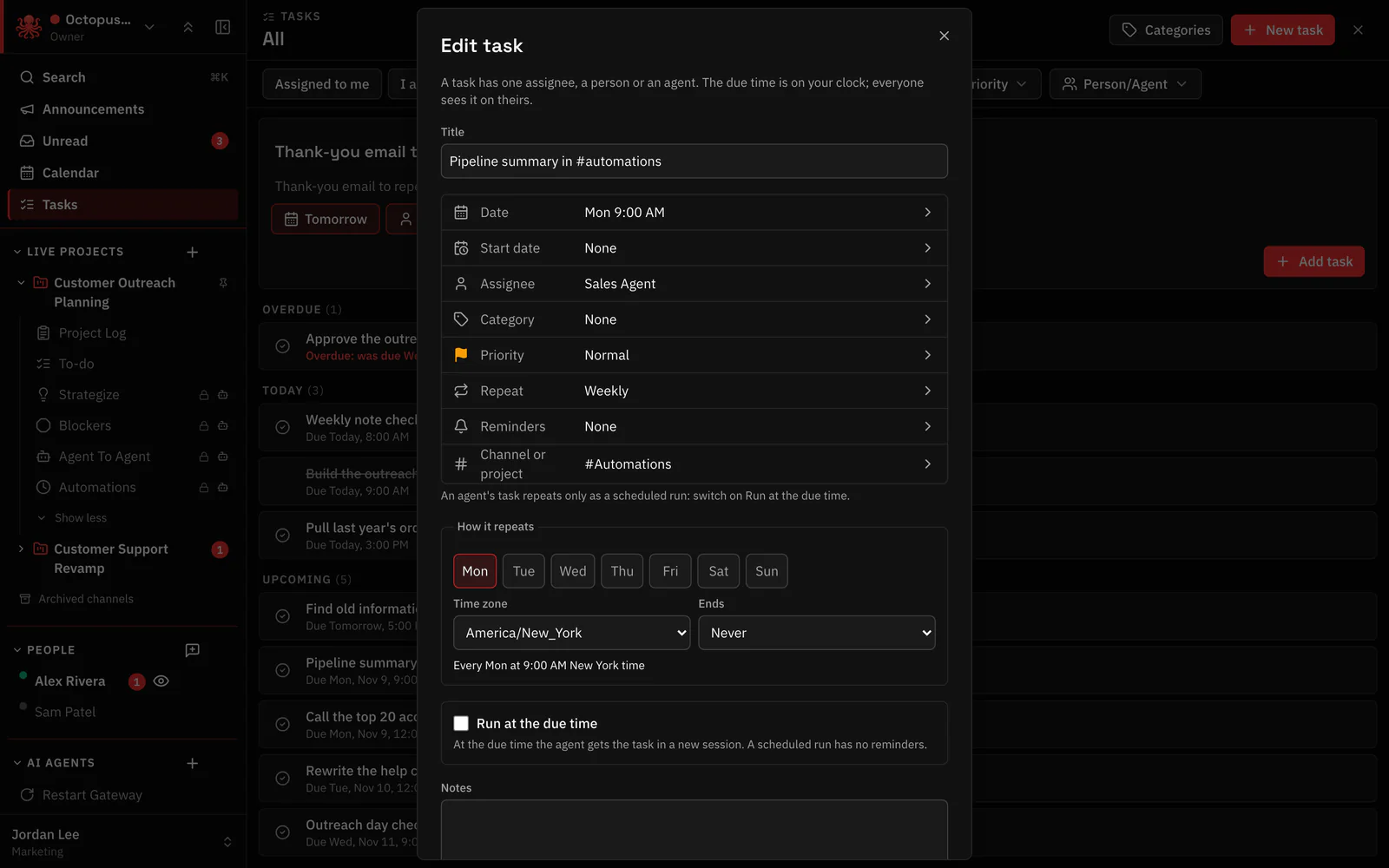Screen dimensions: 1389x868
Task: Open the Time zone America/New_York dropdown
Action: 572,633
